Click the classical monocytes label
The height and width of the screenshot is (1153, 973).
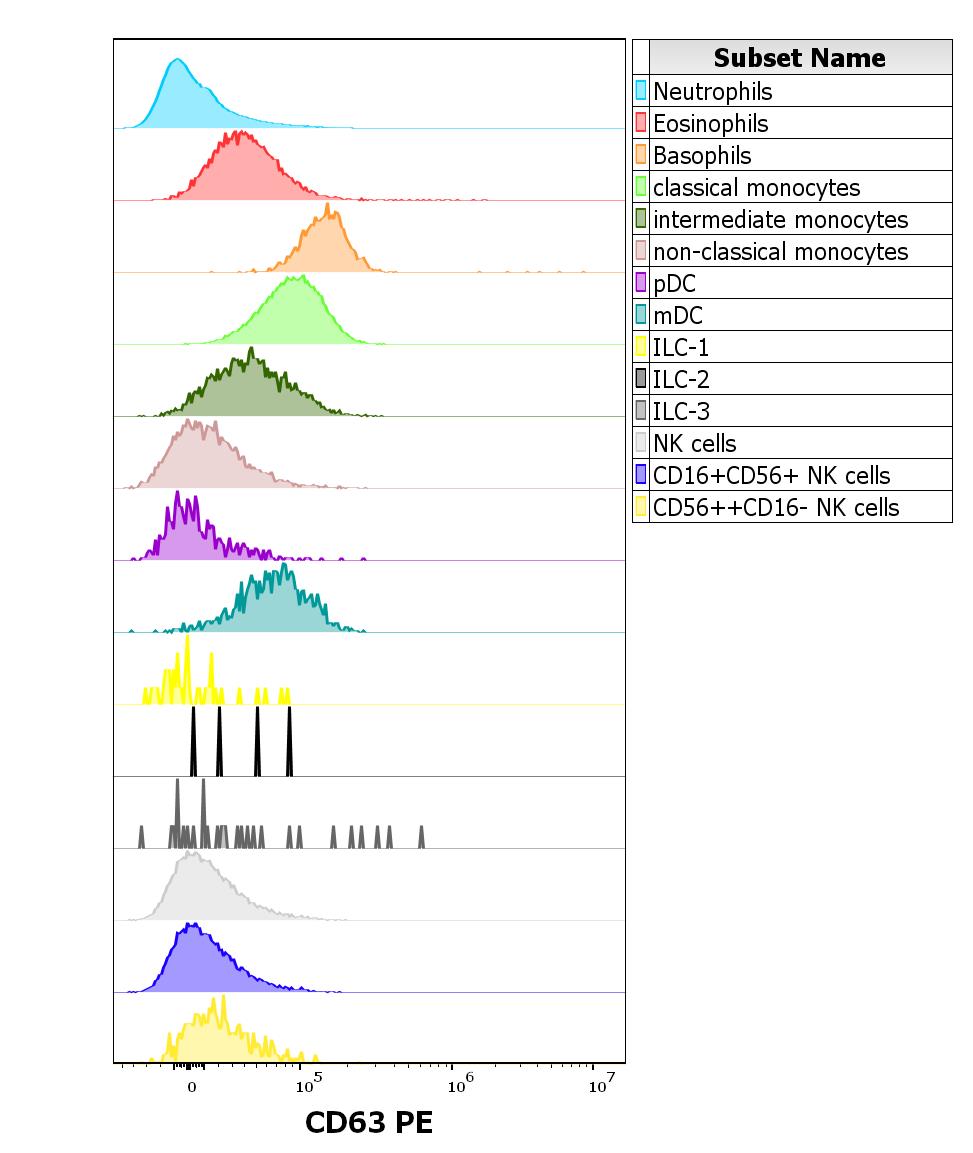757,188
